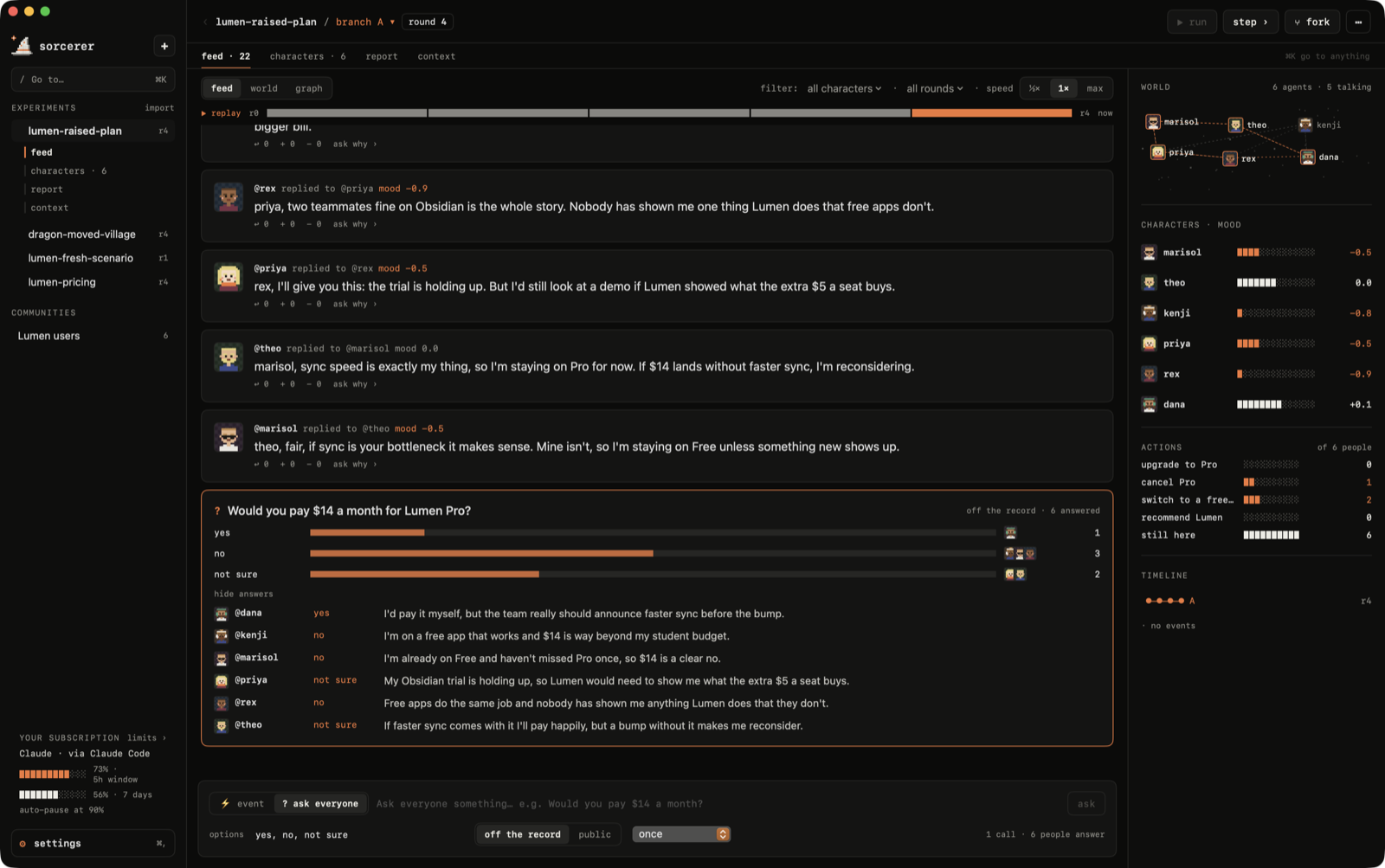The height and width of the screenshot is (868, 1385).
Task: Click the sorcerer wizard hat logo
Action: tap(22, 45)
